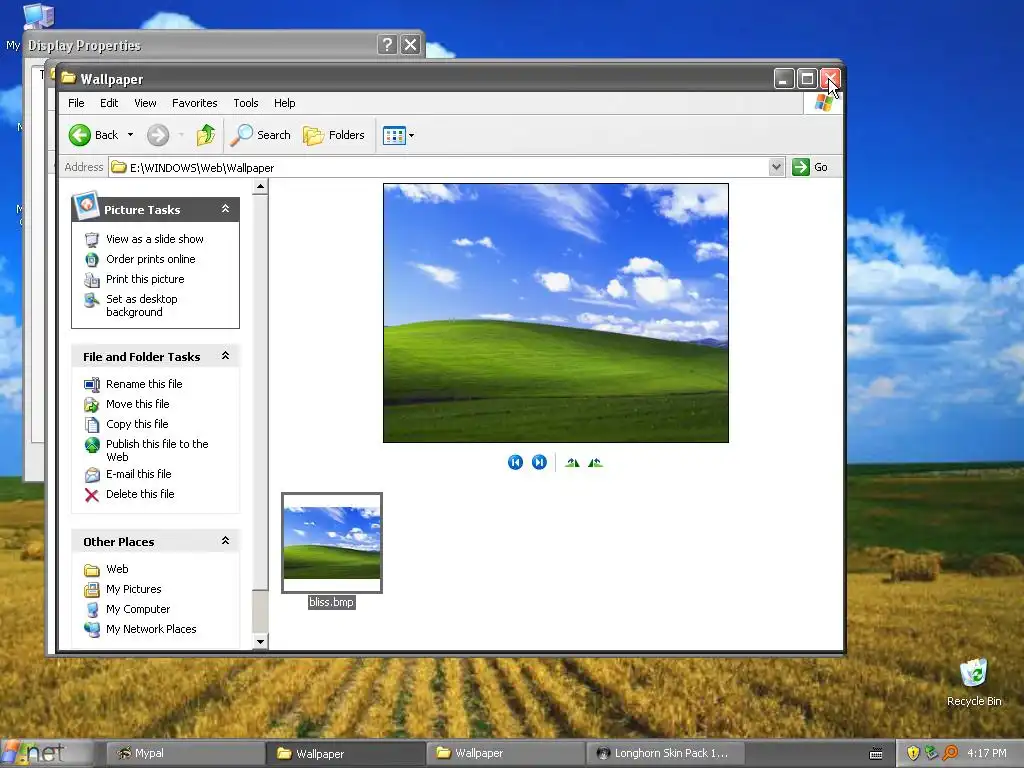Click the bliss.bmp file name label
Image resolution: width=1024 pixels, height=768 pixels.
pos(332,602)
